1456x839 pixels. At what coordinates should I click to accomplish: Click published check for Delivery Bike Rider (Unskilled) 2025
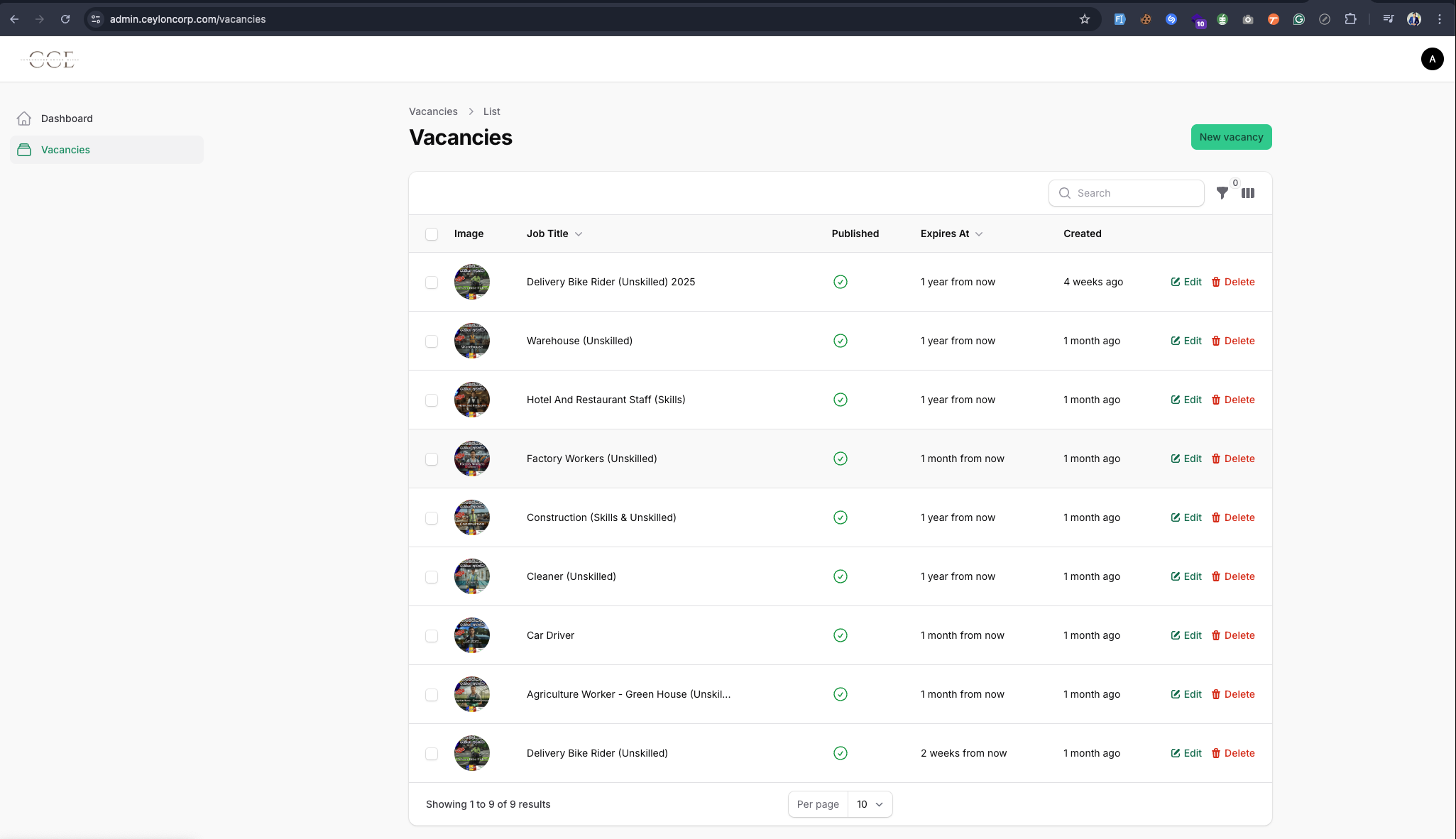(840, 282)
